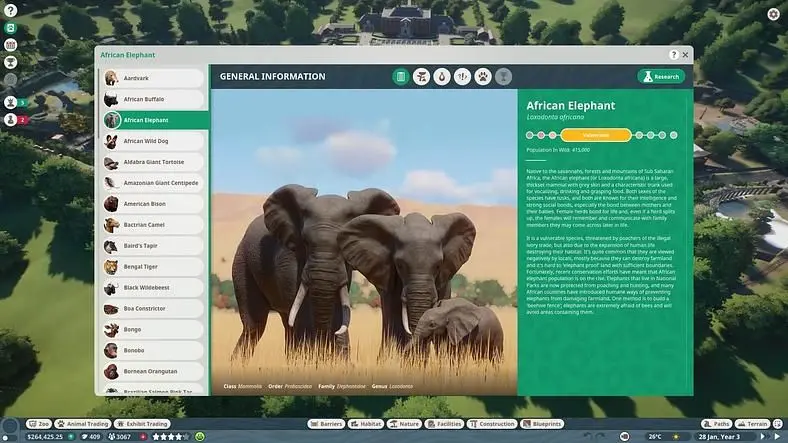Close the African Elephant Zoopedia window
The image size is (788, 443).
pos(685,54)
